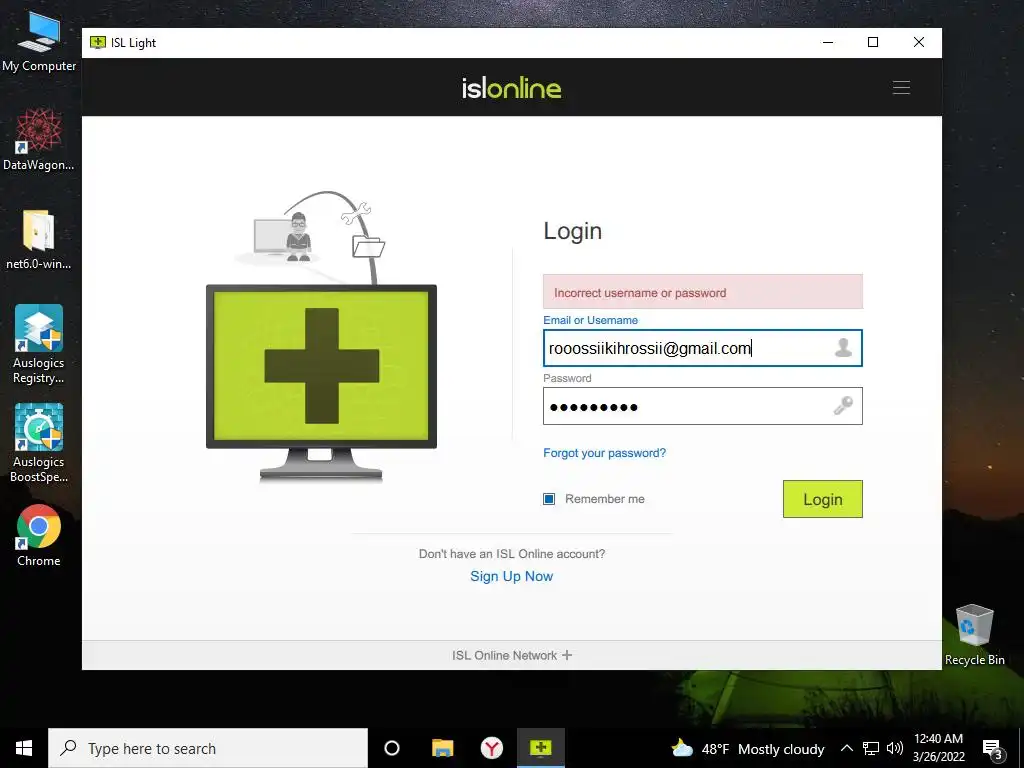Click the Sign Up Now link
Image resolution: width=1024 pixels, height=768 pixels.
(x=511, y=576)
